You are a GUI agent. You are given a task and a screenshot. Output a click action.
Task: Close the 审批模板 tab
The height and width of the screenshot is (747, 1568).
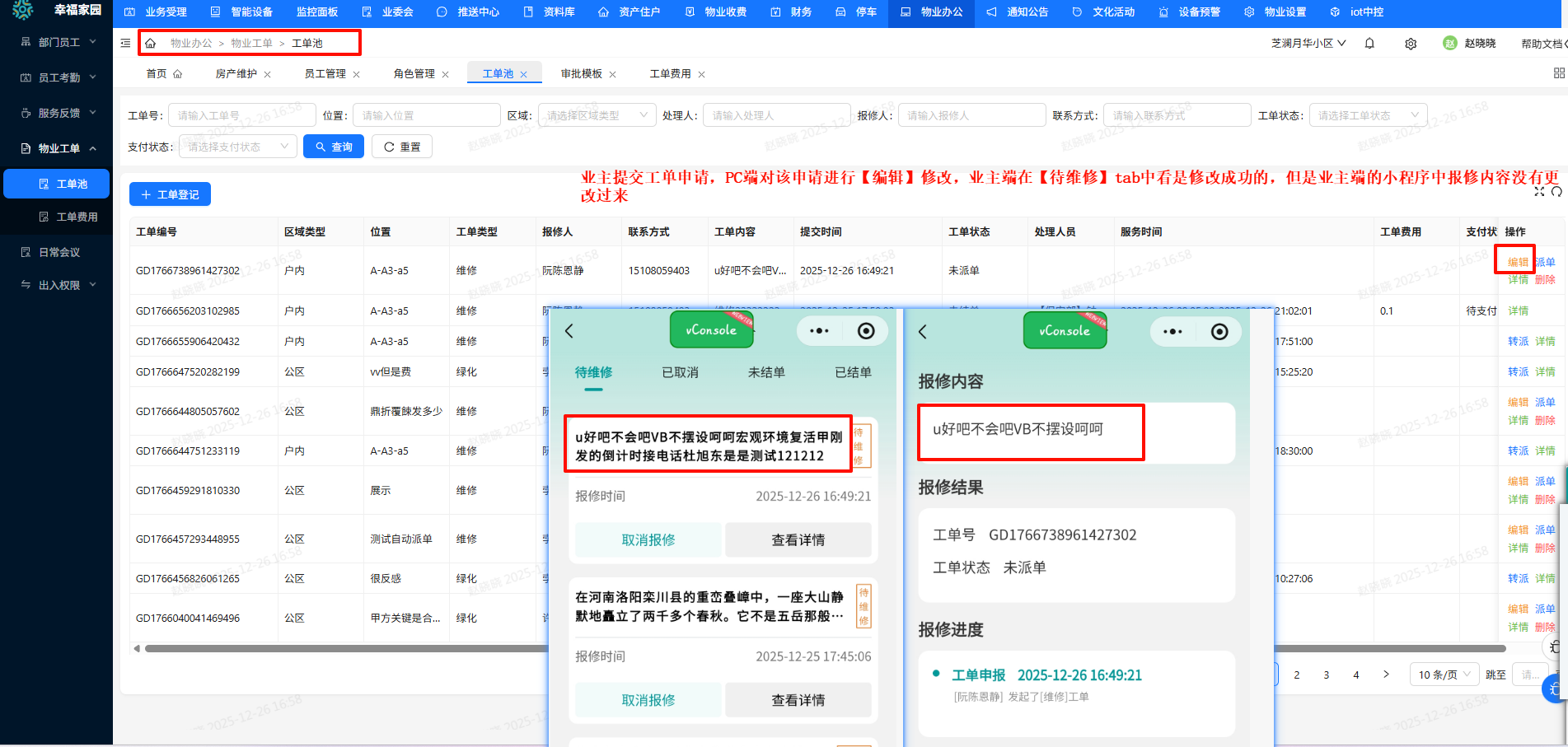[x=613, y=74]
